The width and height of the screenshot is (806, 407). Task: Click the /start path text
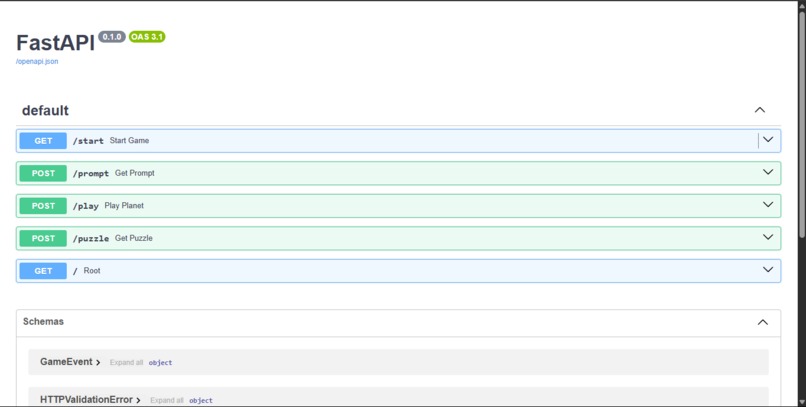coord(88,141)
